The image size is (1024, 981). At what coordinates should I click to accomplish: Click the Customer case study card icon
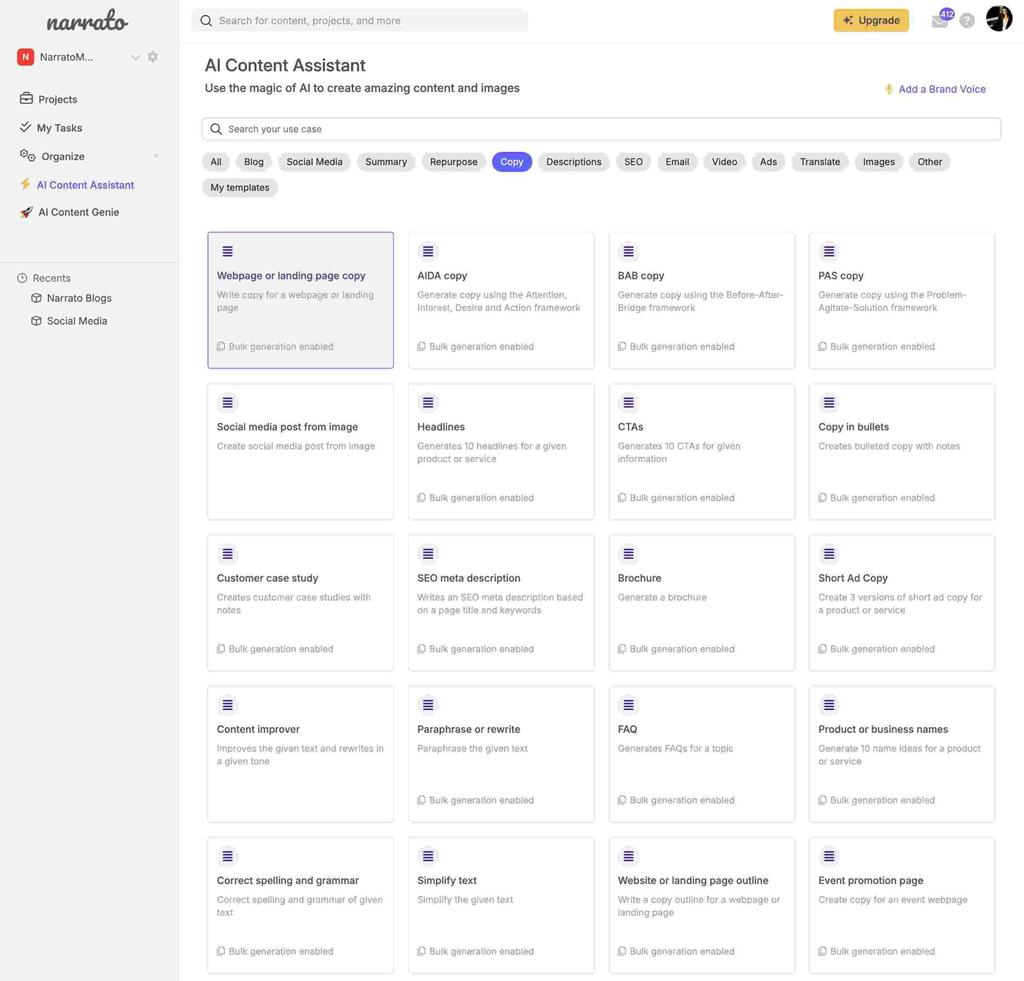point(227,553)
